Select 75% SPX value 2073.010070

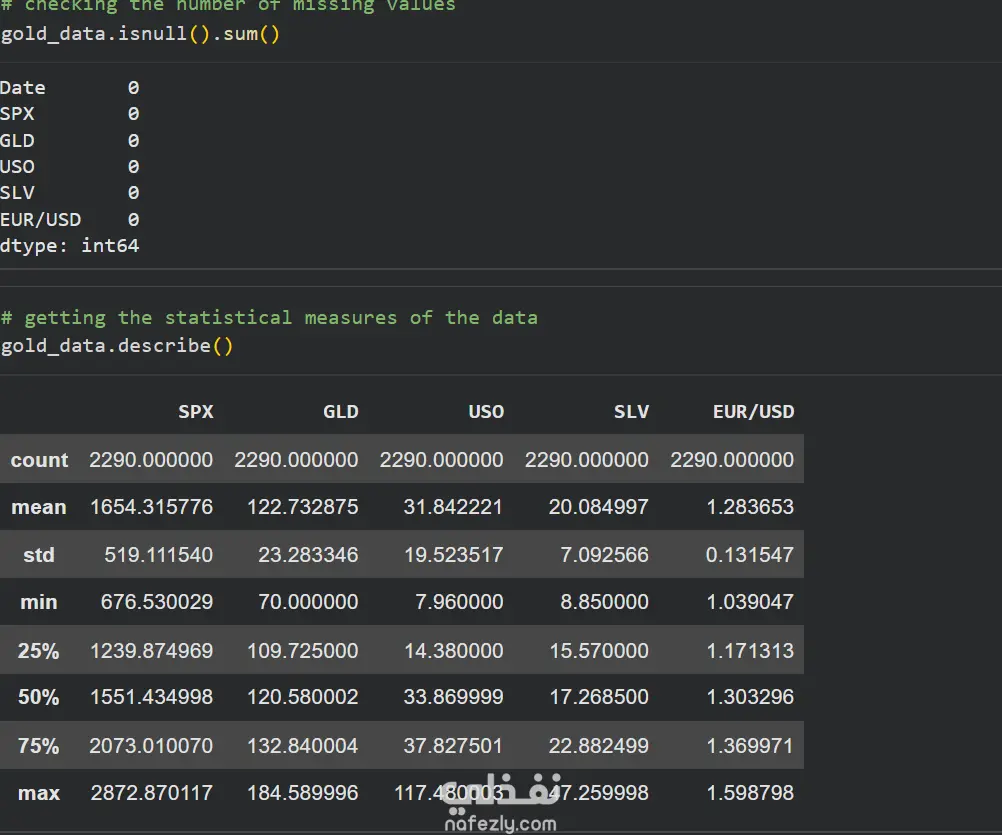point(151,746)
